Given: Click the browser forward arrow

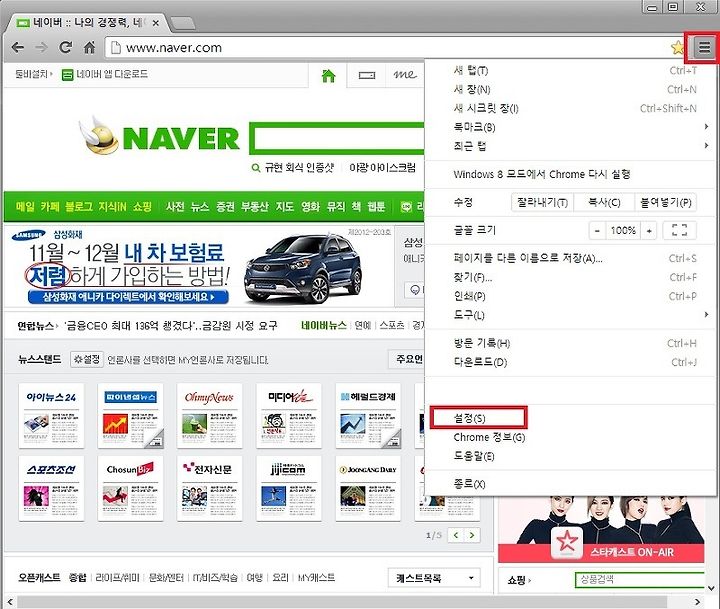Looking at the screenshot, I should pyautogui.click(x=41, y=47).
